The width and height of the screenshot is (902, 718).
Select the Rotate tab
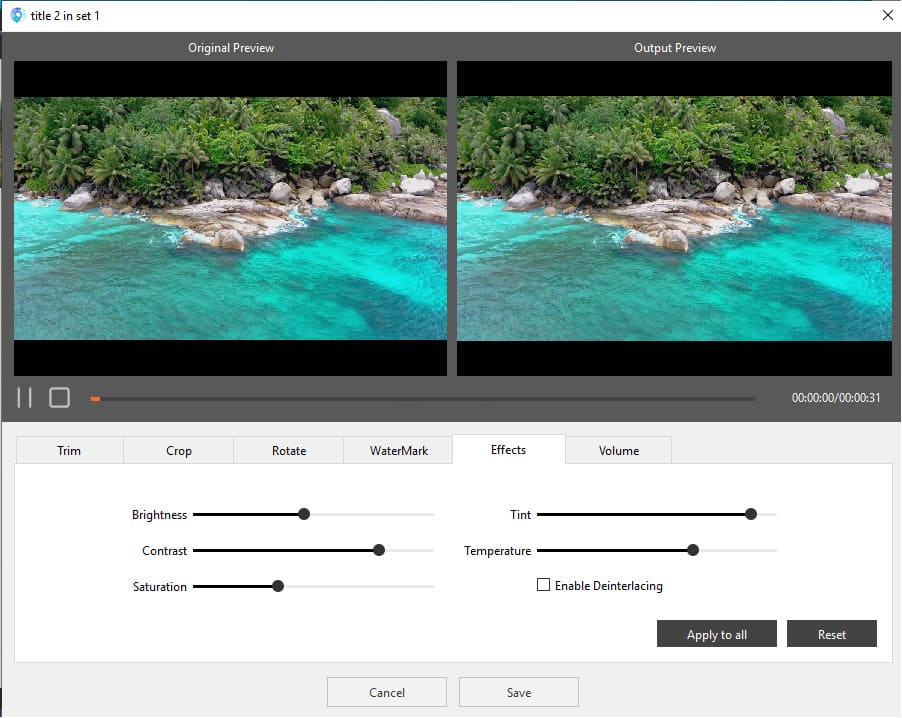coord(289,451)
